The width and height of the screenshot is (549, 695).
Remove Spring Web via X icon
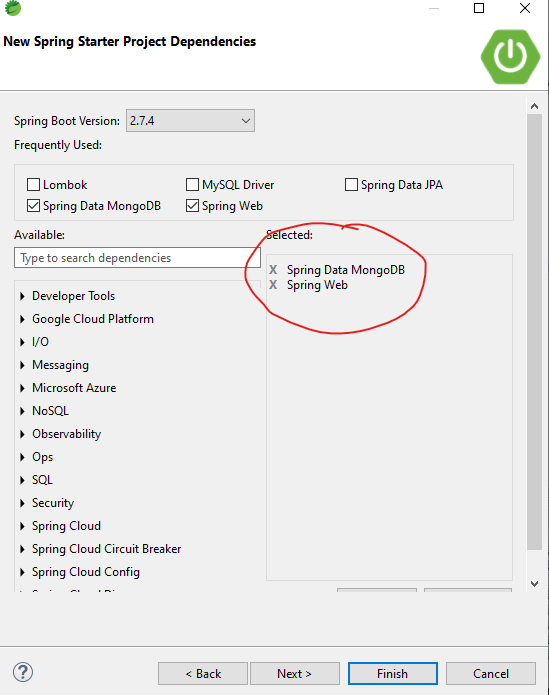pyautogui.click(x=273, y=285)
